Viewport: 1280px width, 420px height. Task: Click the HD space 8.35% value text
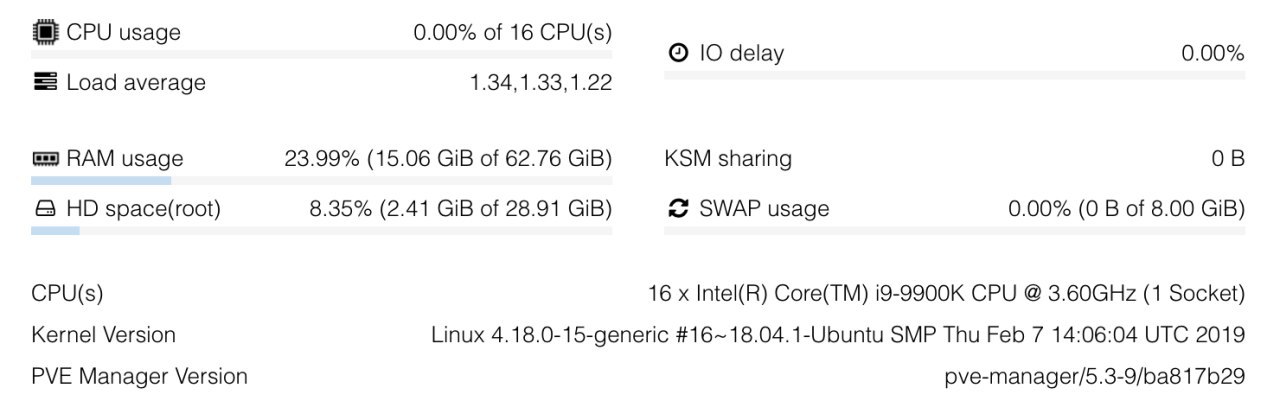pos(460,209)
